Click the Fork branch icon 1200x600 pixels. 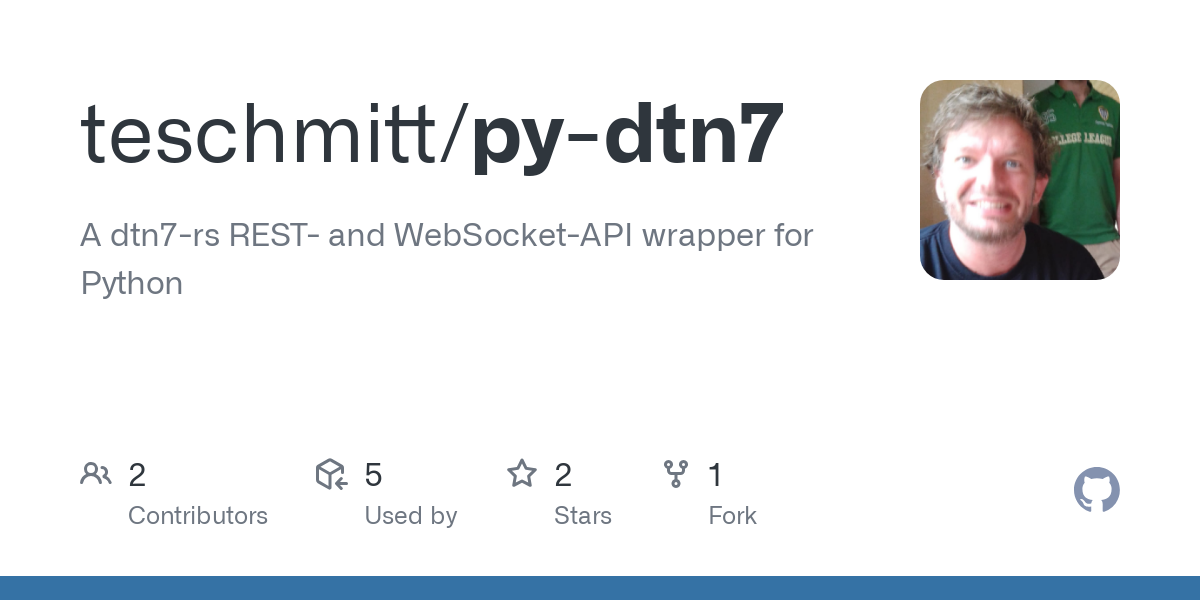click(676, 474)
